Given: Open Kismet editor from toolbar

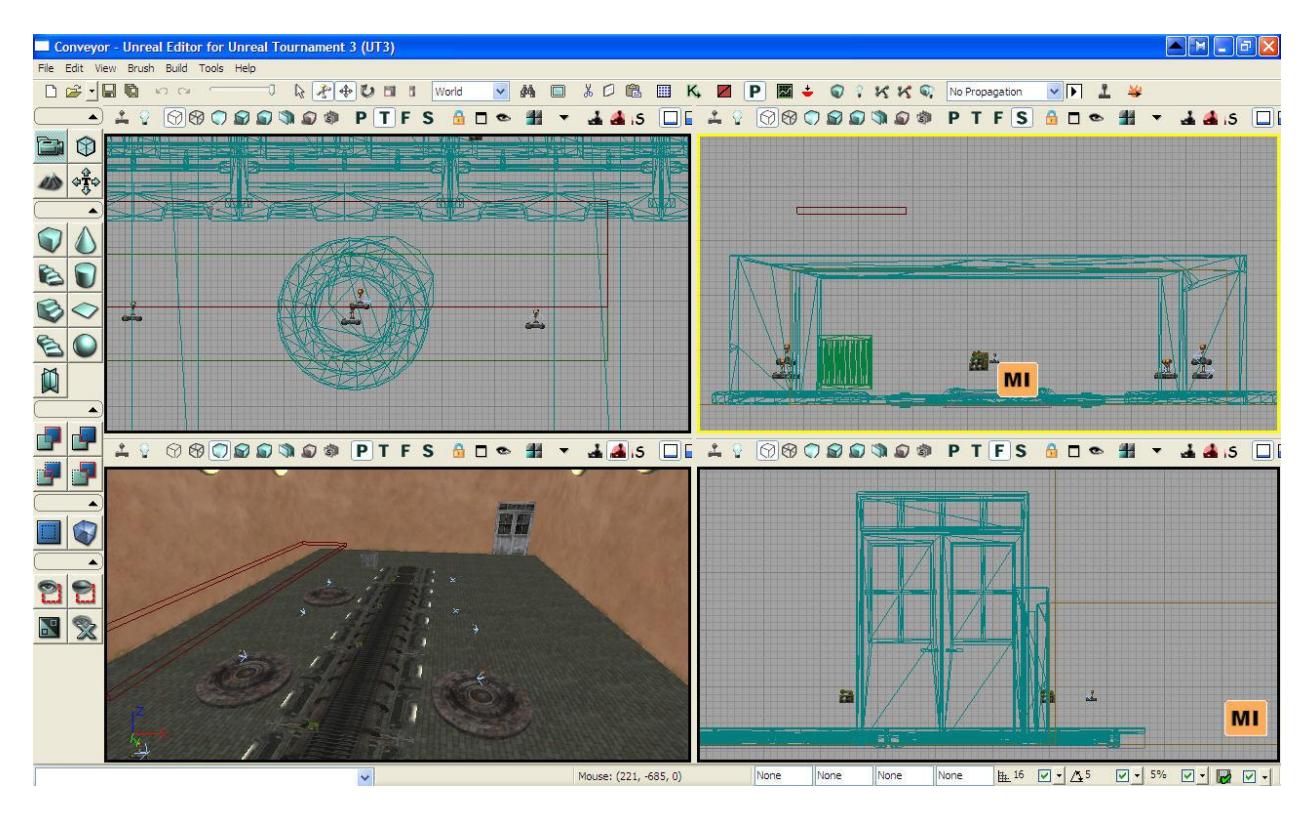Looking at the screenshot, I should point(693,91).
